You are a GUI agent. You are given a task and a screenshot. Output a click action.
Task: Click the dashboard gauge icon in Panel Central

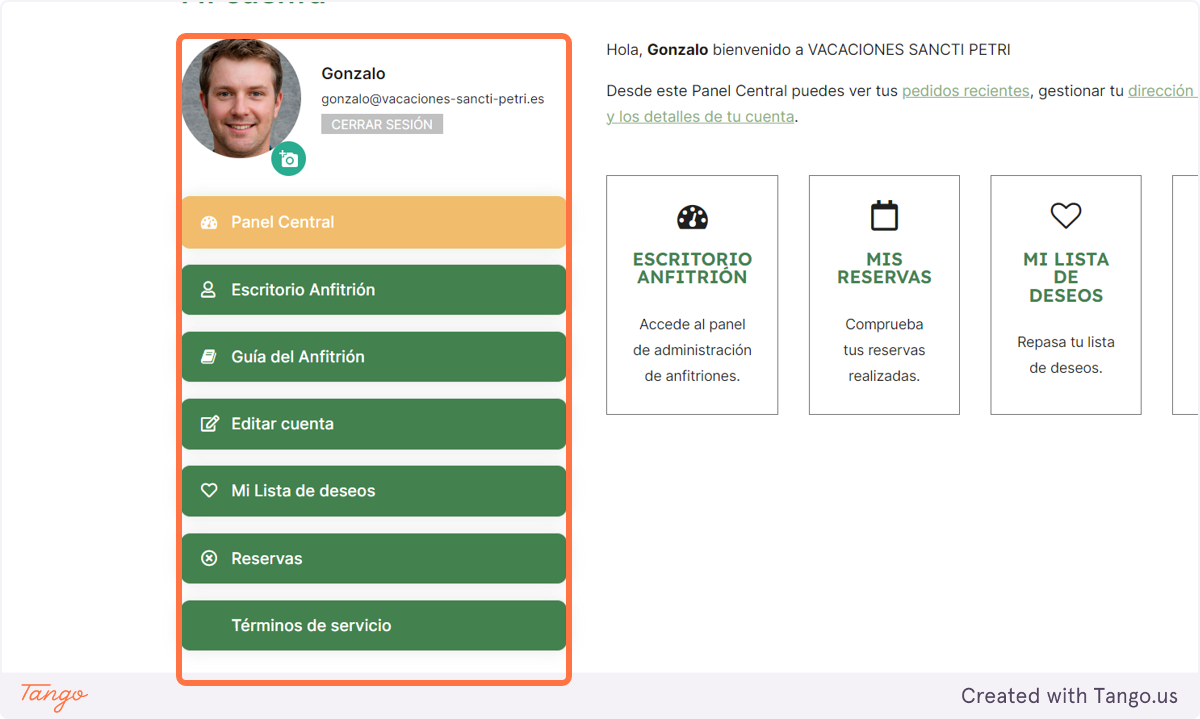209,222
